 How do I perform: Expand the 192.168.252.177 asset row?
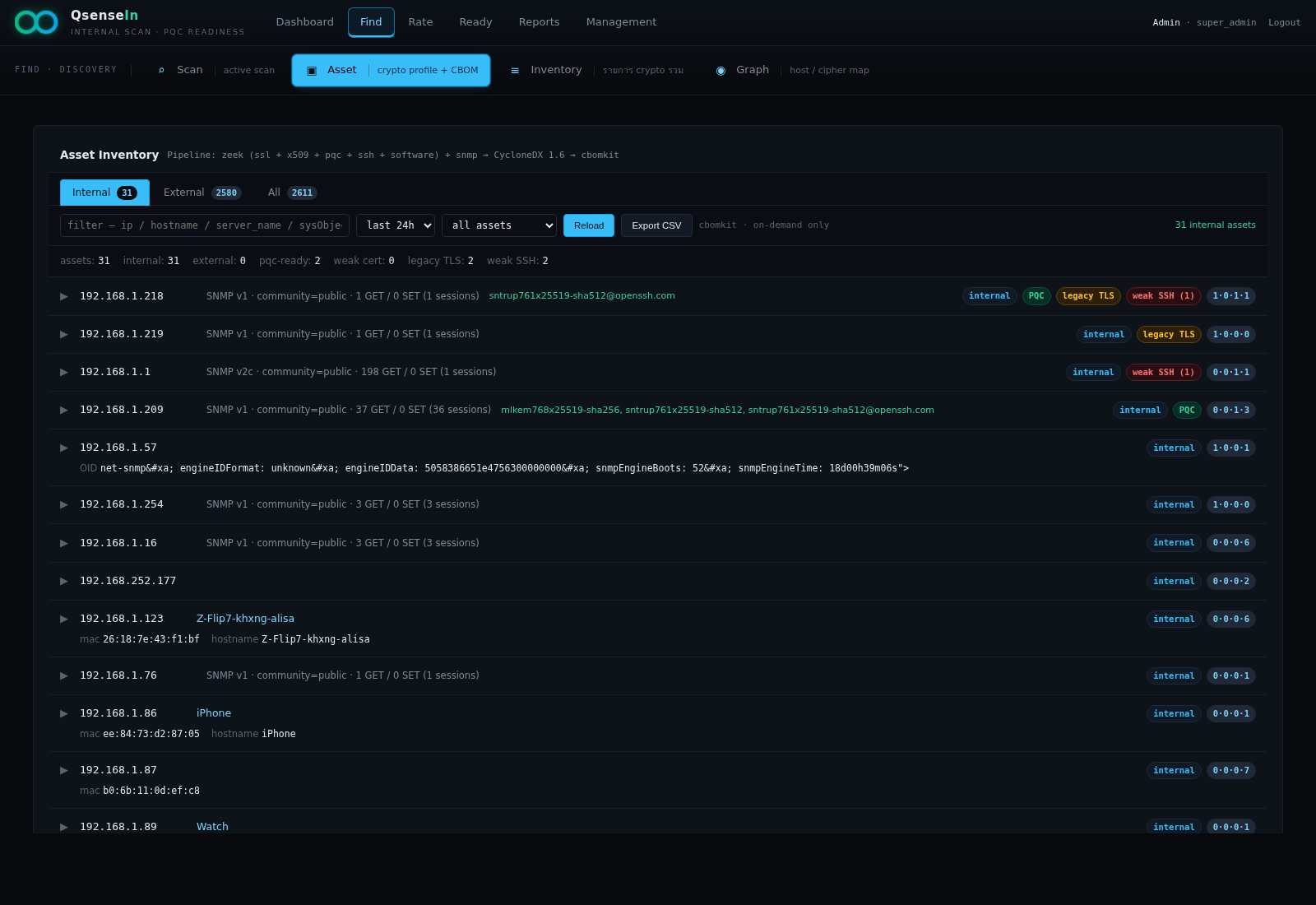[64, 581]
